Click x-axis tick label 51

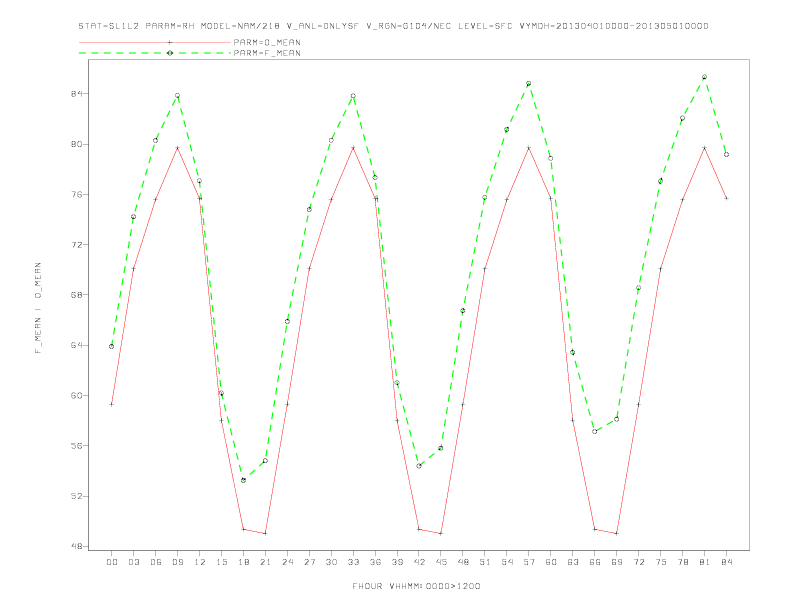point(485,562)
